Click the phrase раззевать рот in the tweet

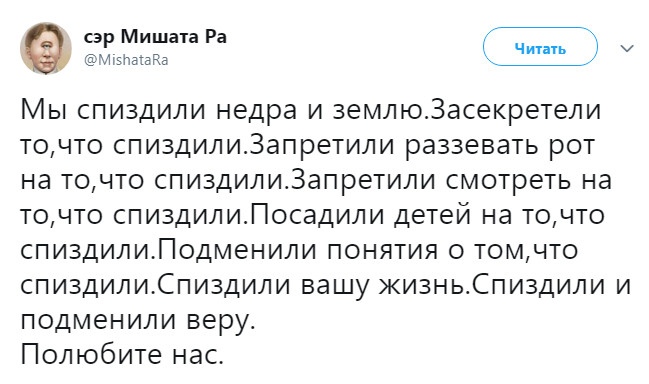pyautogui.click(x=500, y=146)
